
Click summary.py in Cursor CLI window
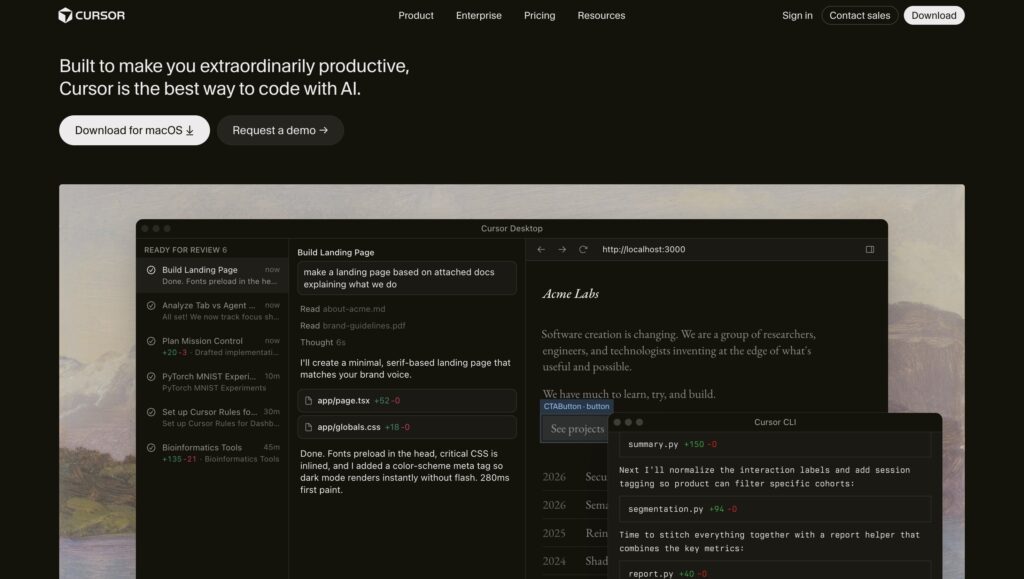(653, 445)
